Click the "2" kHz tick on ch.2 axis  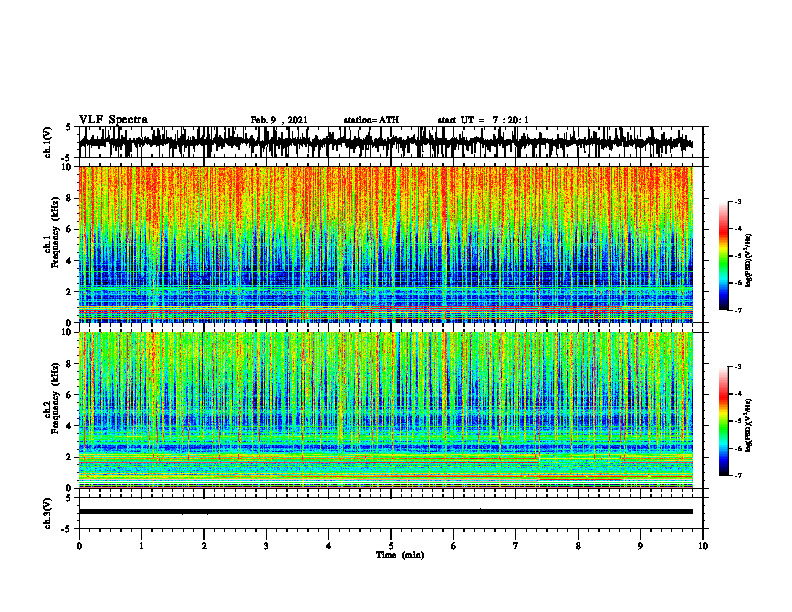coord(69,457)
